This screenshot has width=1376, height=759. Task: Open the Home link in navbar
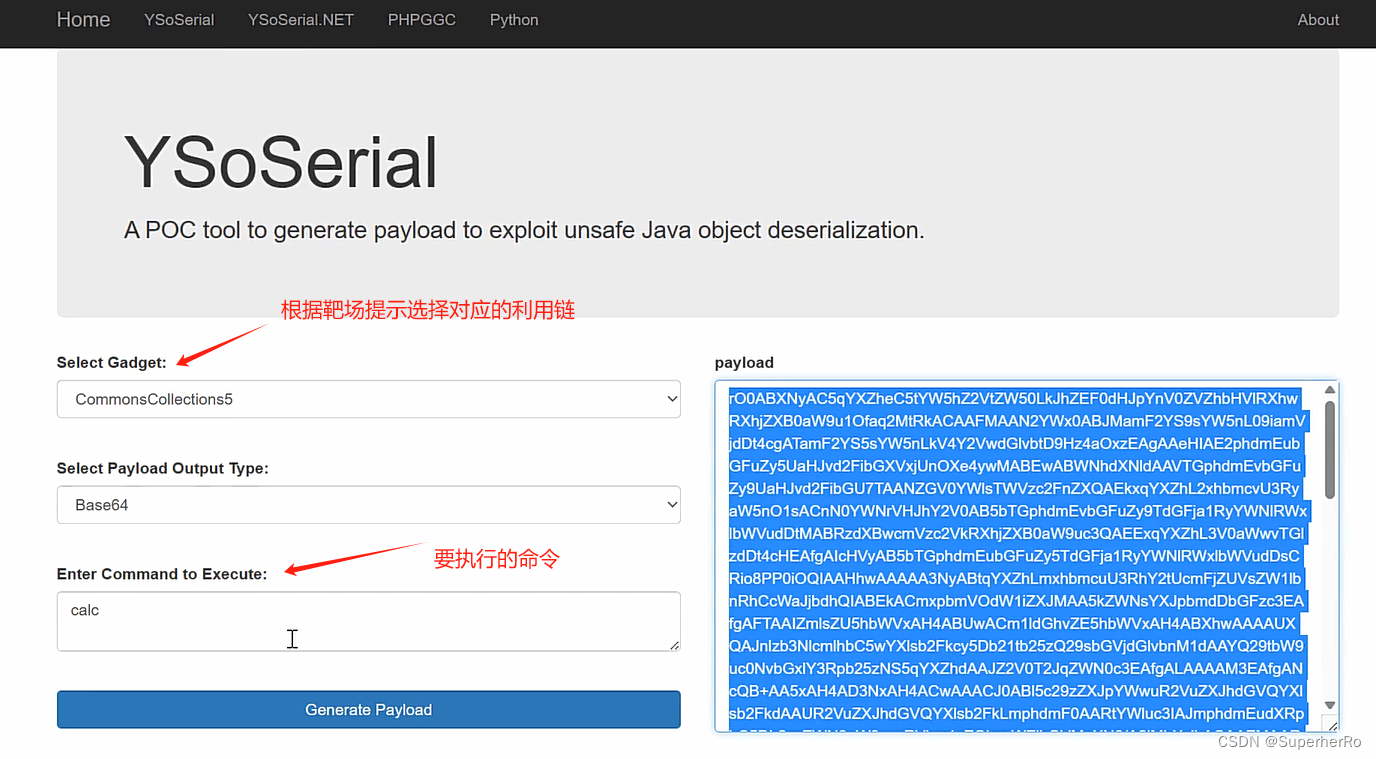point(83,20)
